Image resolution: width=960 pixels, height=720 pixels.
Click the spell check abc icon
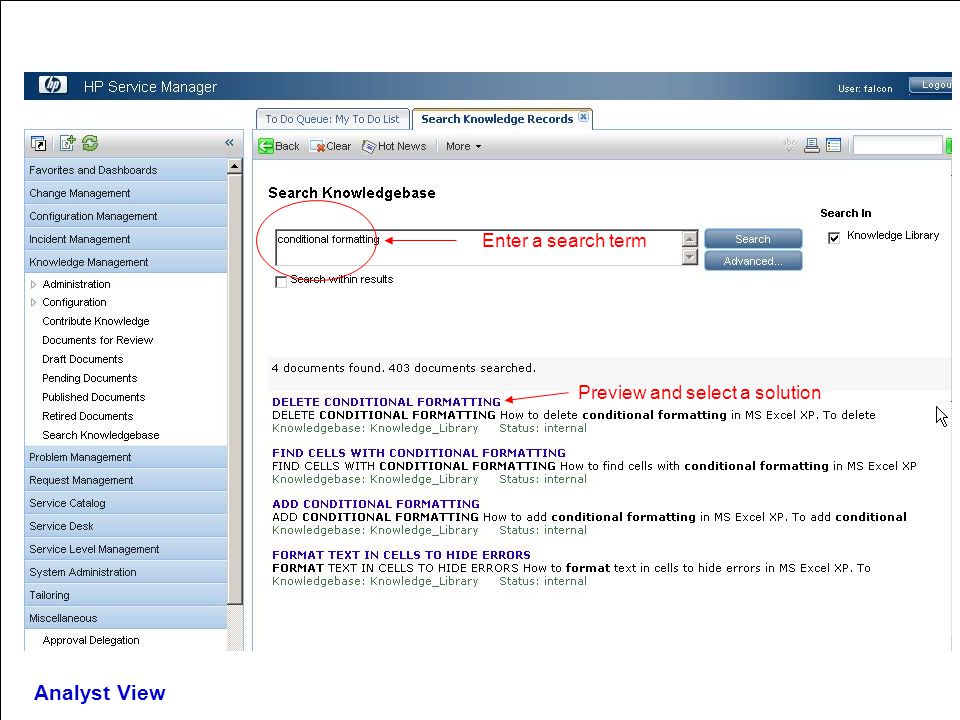pos(789,145)
